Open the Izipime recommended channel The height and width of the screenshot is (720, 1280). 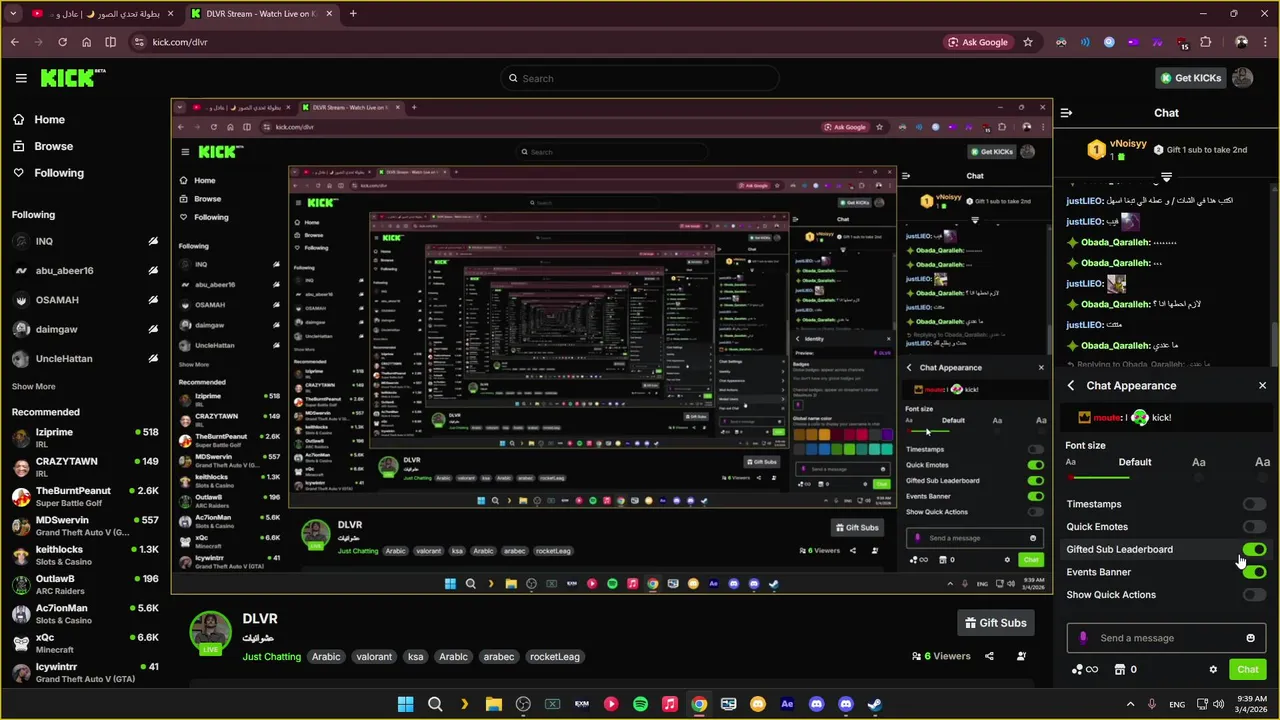(85, 438)
